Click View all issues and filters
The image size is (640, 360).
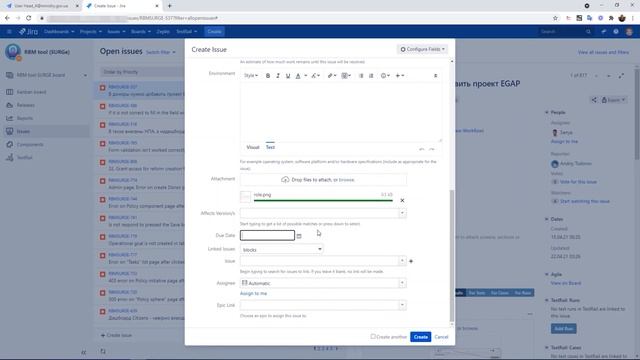(603, 52)
